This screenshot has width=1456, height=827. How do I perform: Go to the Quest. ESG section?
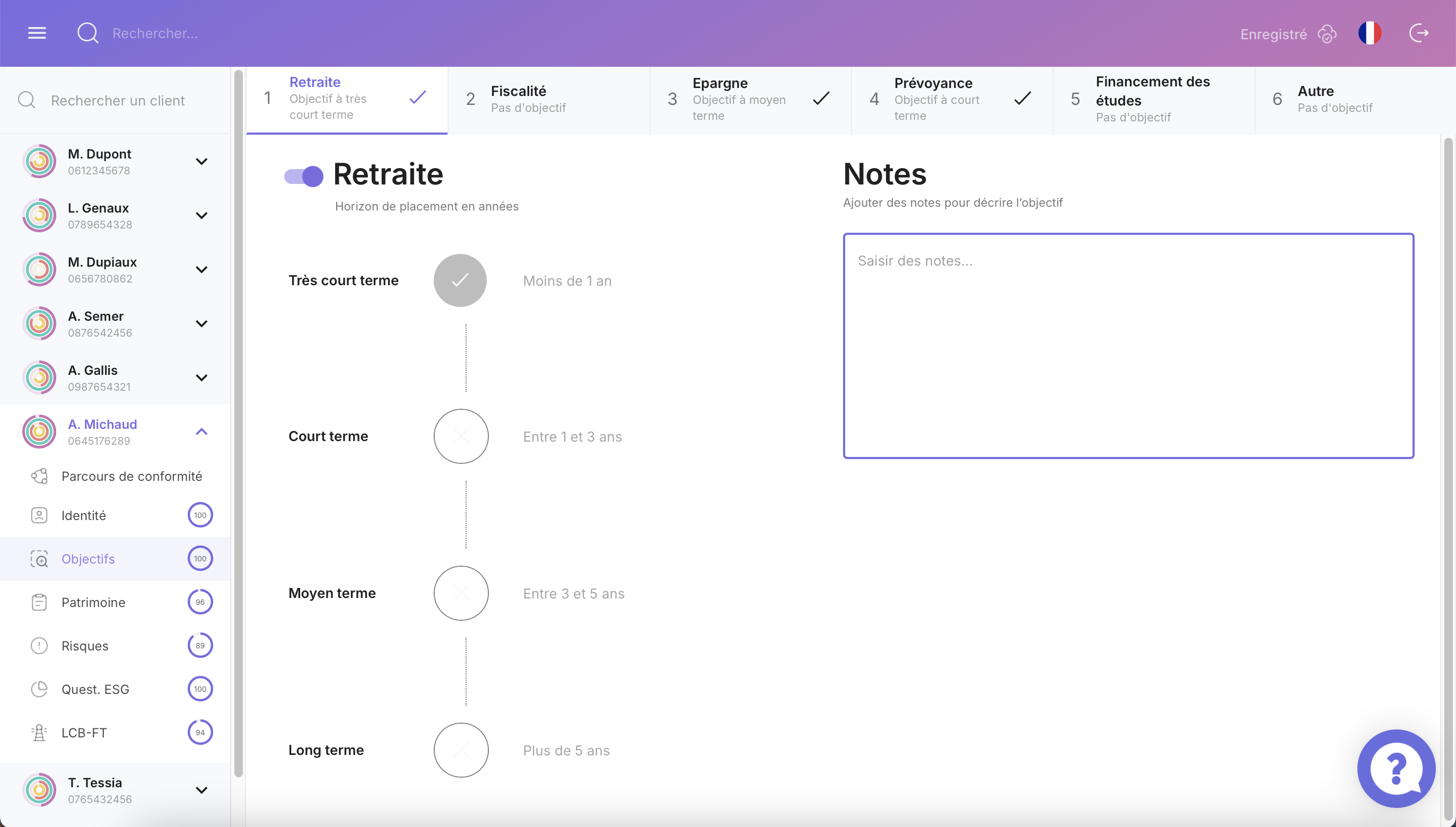click(x=95, y=689)
